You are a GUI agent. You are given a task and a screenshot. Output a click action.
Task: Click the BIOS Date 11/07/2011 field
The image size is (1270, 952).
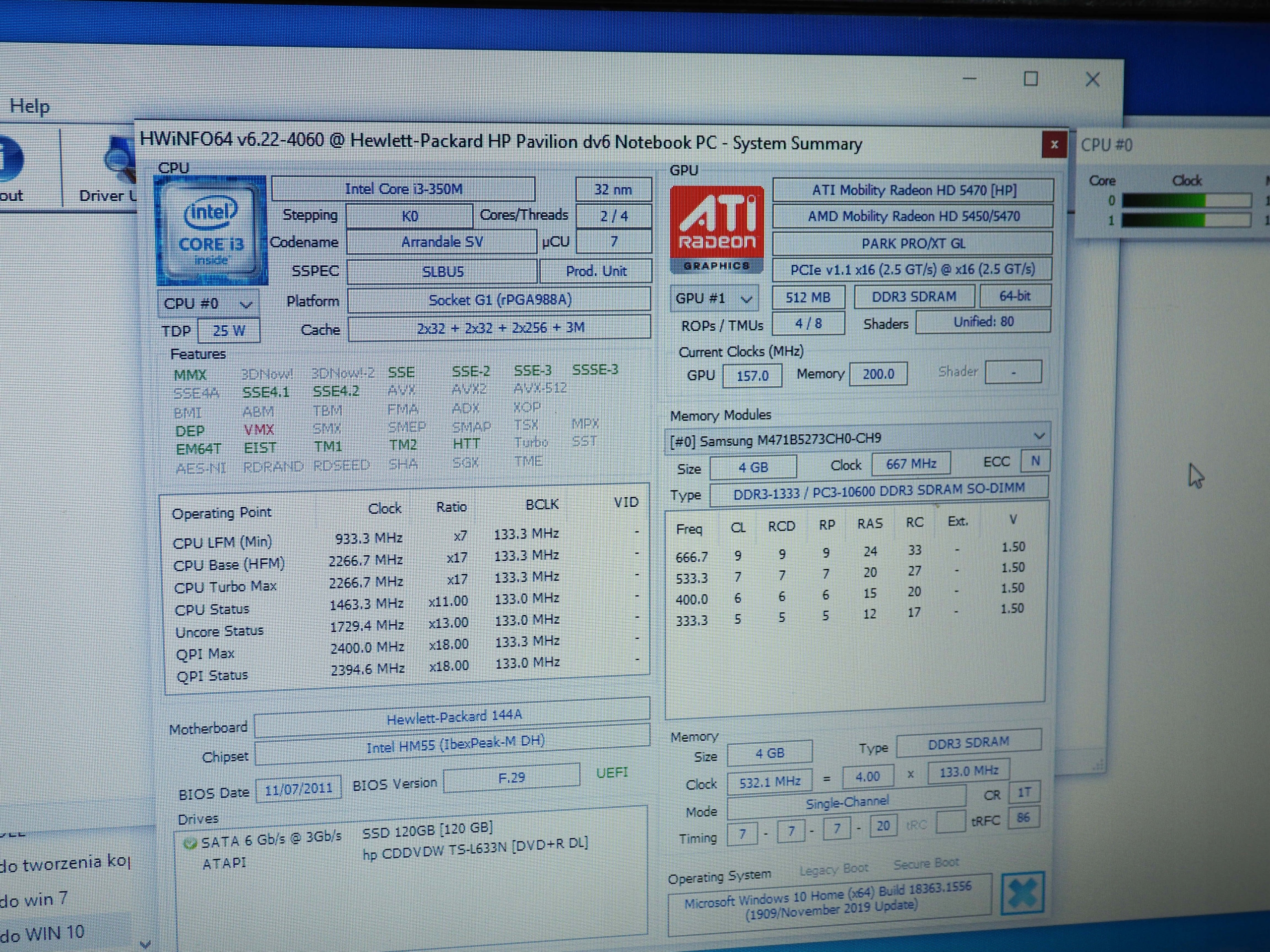pyautogui.click(x=298, y=789)
